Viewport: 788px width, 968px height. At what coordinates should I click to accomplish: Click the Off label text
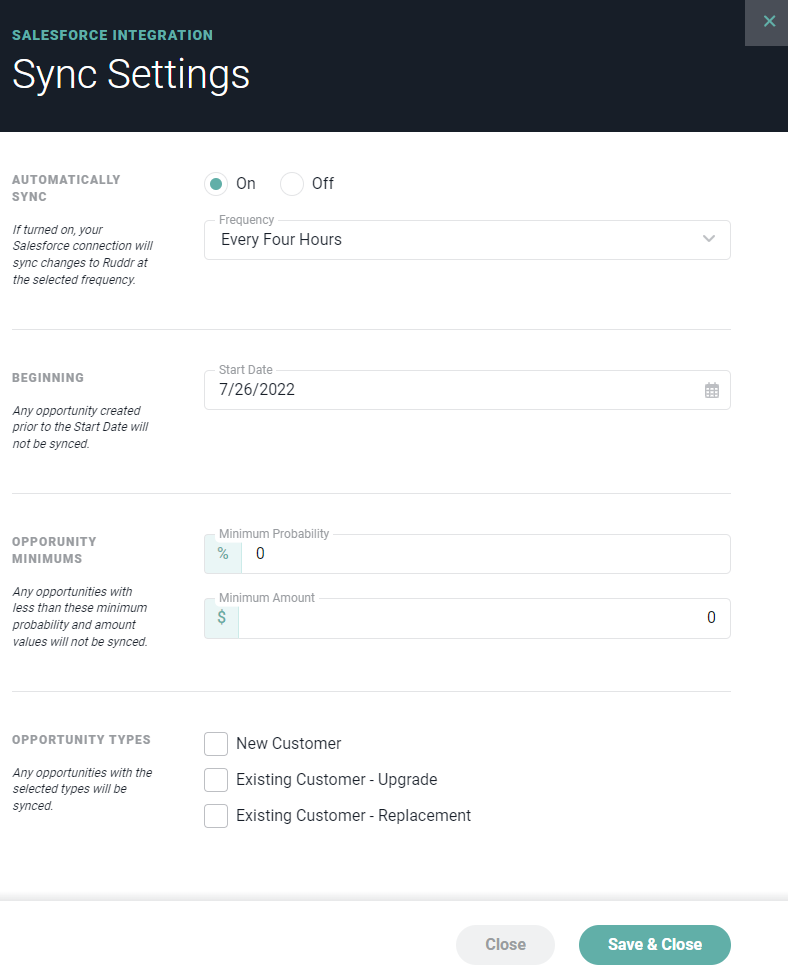323,183
